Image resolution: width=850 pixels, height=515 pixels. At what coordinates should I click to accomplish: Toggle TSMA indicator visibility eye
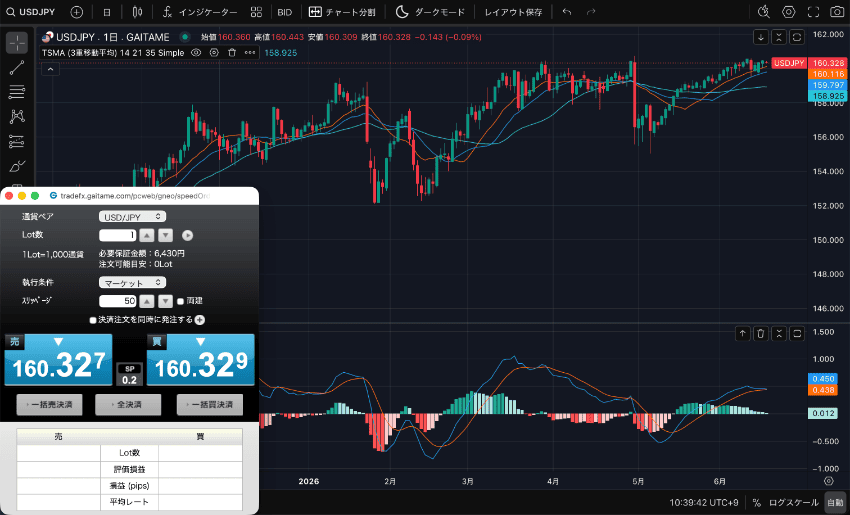coord(196,53)
